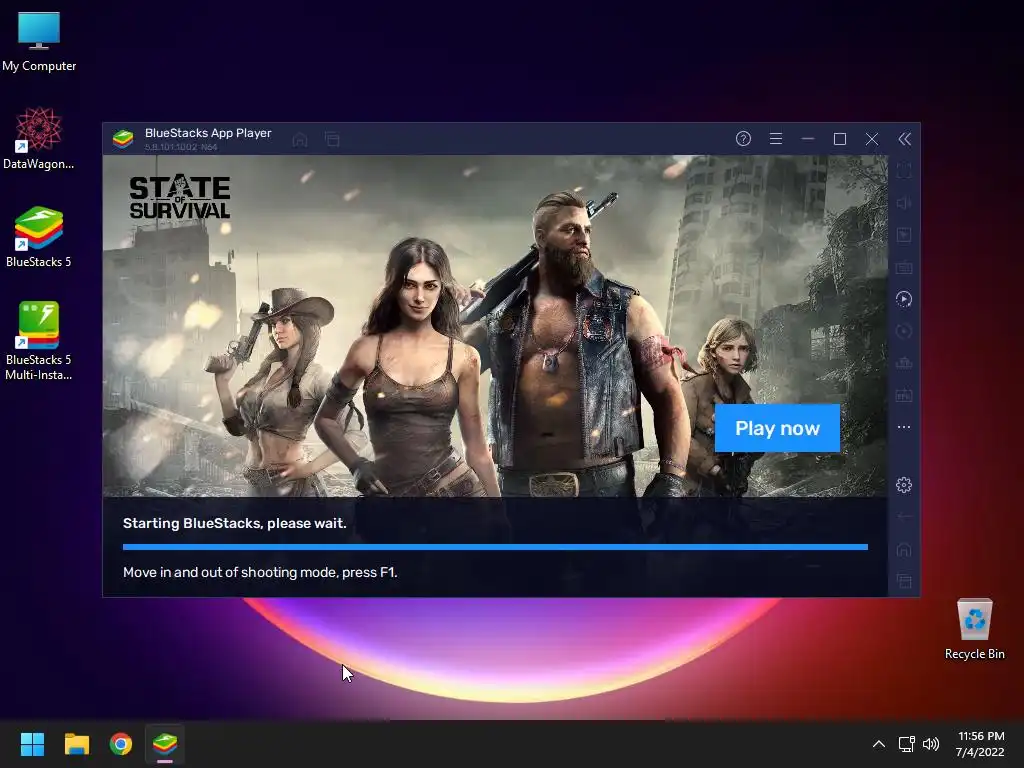Click the shooting mode F1 tip text
1024x768 pixels.
pos(260,572)
